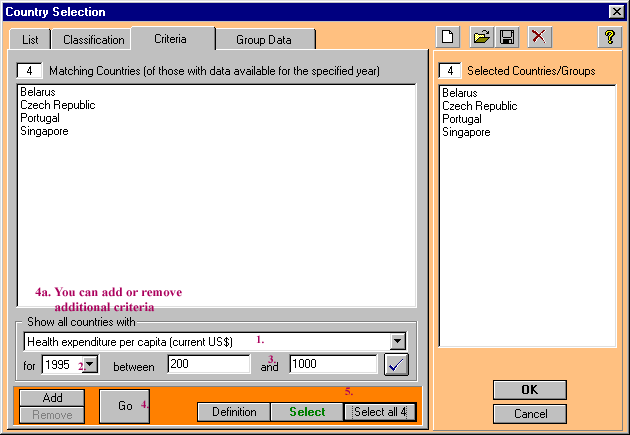
Task: Open help with the question mark icon
Action: click(608, 37)
